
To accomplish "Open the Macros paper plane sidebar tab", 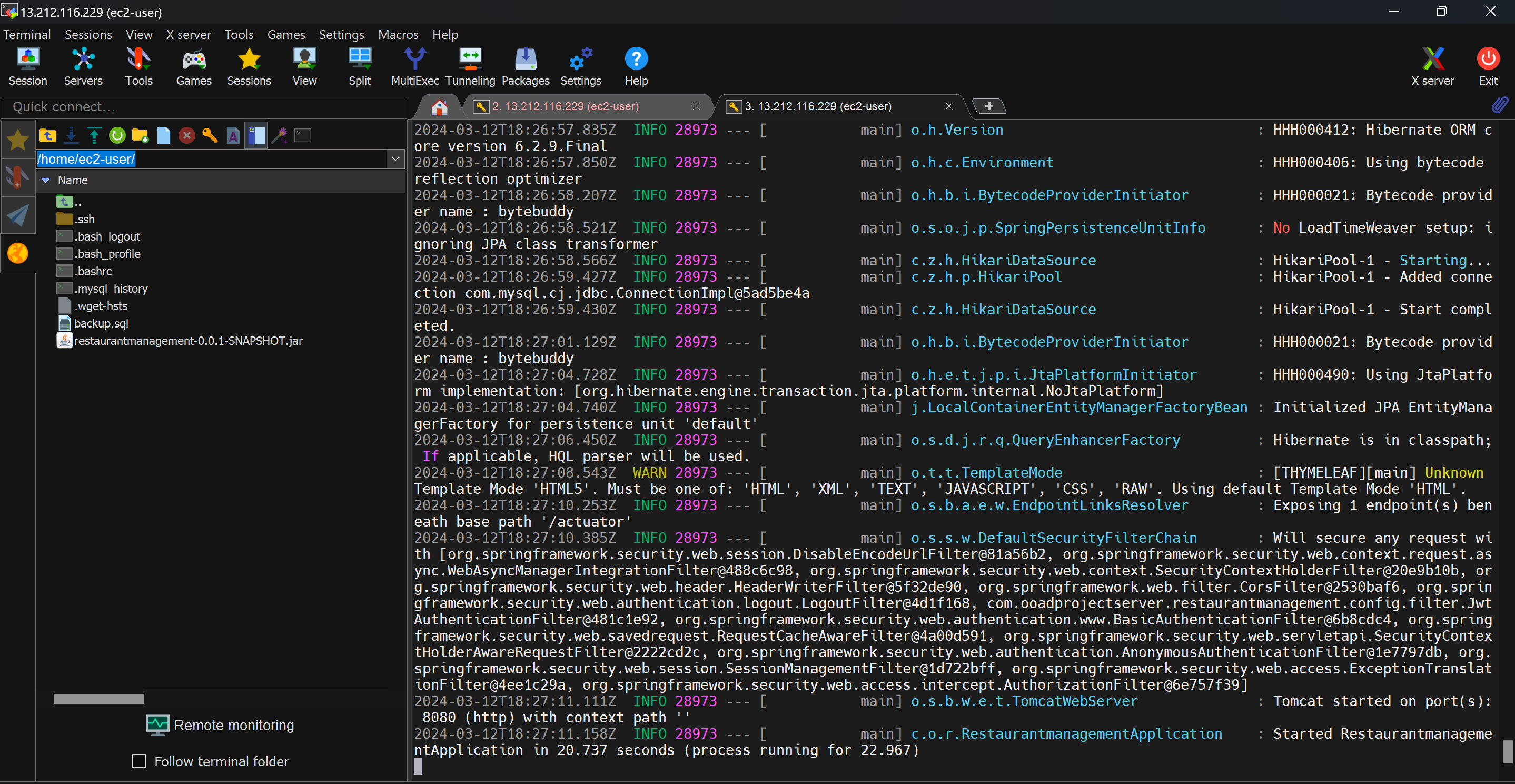I will pos(18,215).
